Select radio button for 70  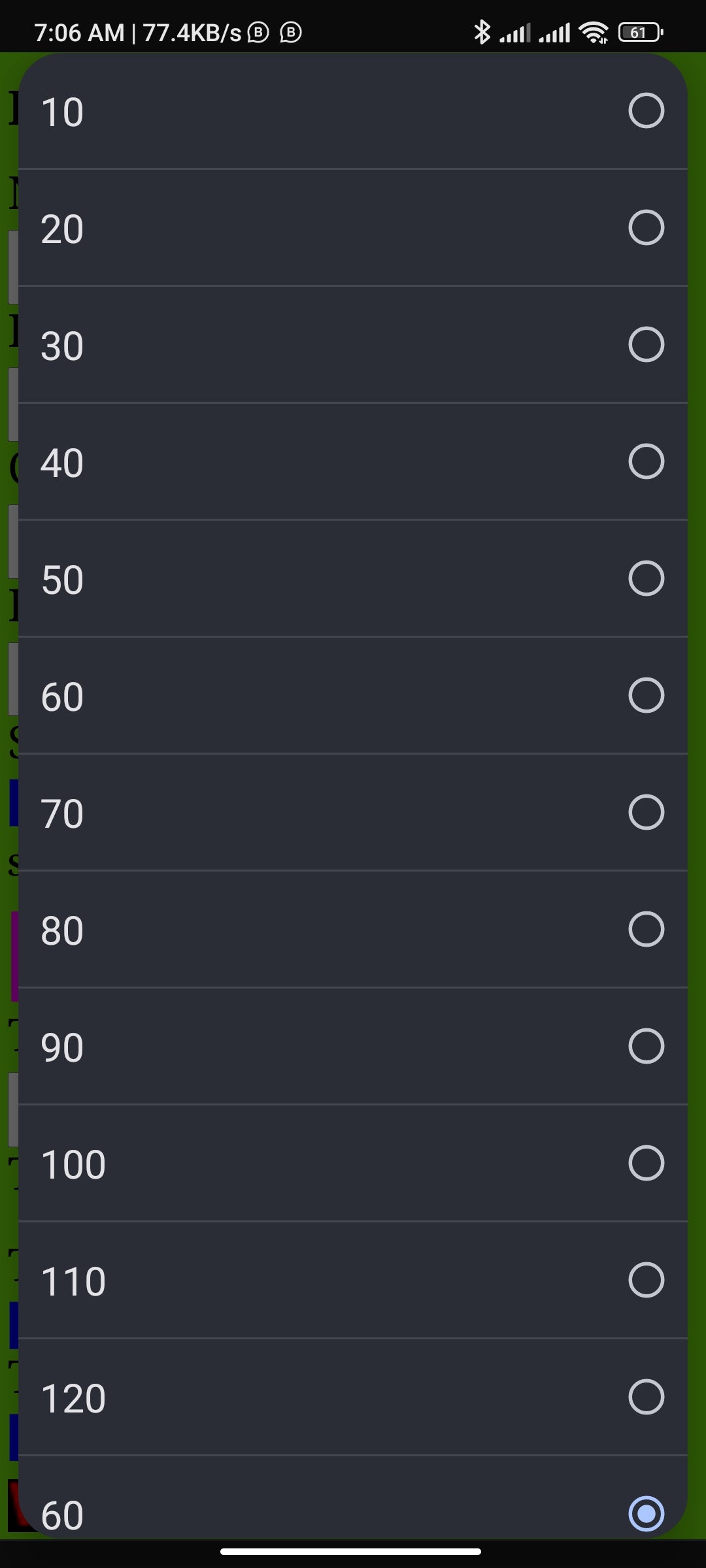click(646, 812)
